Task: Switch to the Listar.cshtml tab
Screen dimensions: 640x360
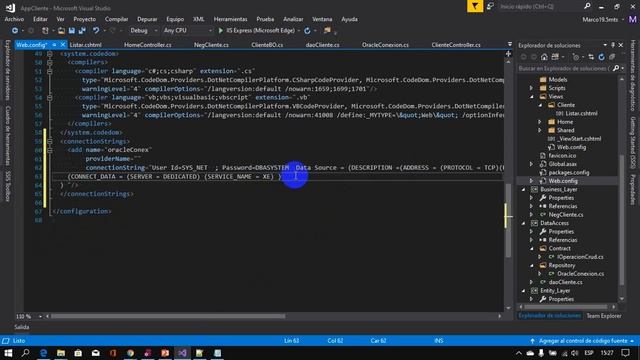Action: [86, 45]
